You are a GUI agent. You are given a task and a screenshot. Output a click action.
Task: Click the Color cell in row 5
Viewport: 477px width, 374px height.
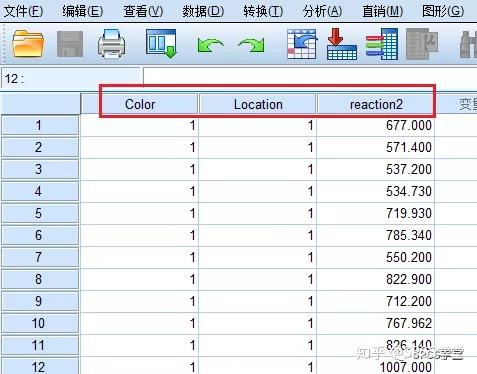click(140, 213)
